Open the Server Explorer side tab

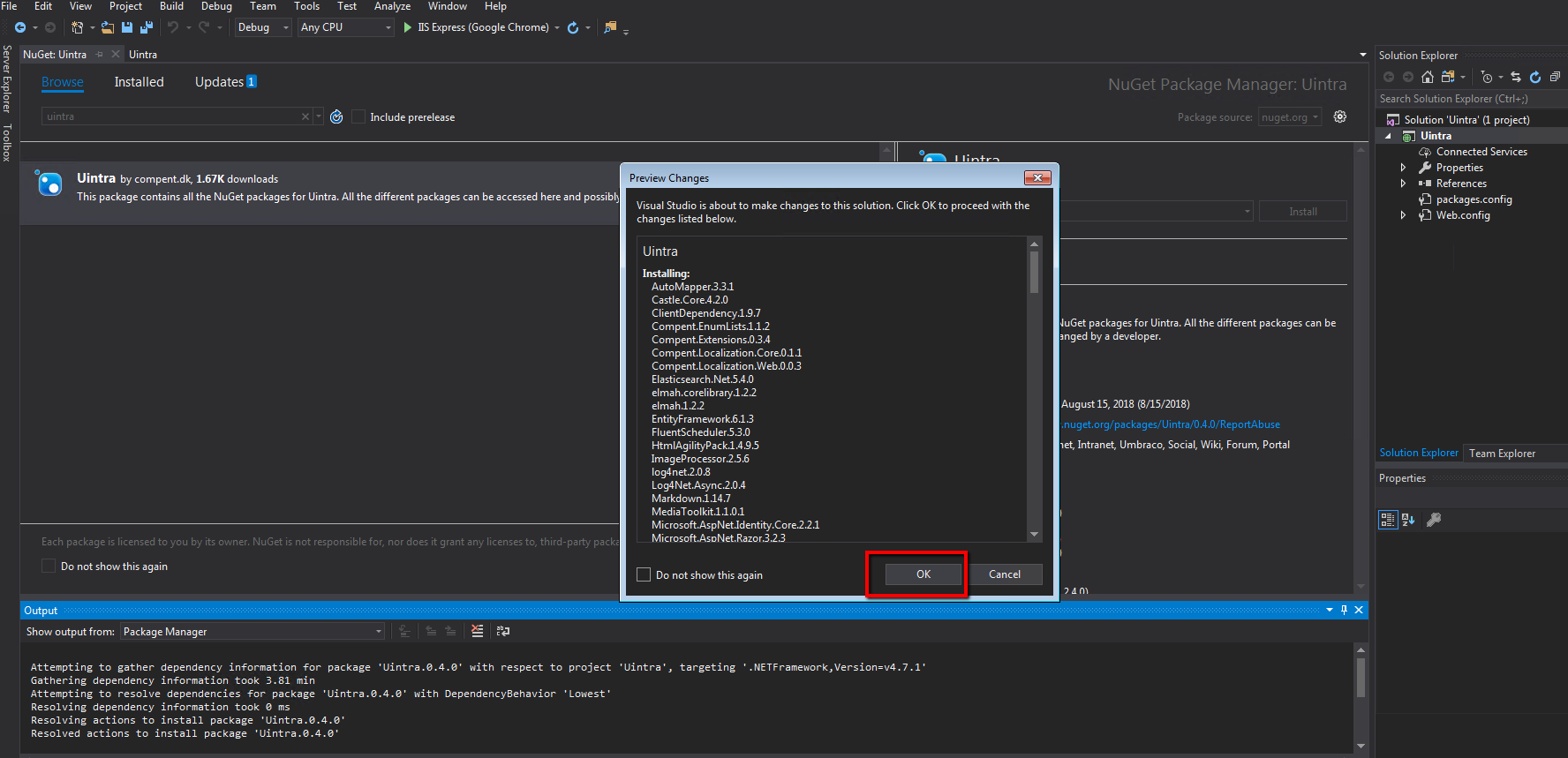(x=7, y=79)
